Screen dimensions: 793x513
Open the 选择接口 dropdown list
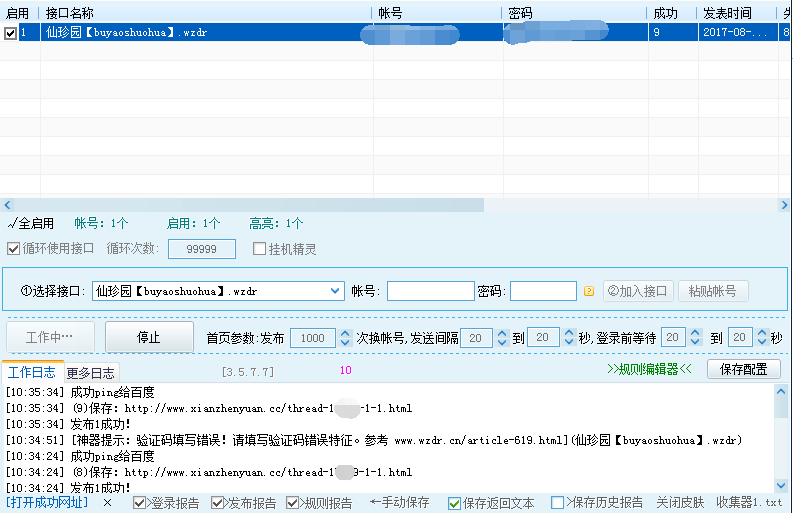(335, 291)
